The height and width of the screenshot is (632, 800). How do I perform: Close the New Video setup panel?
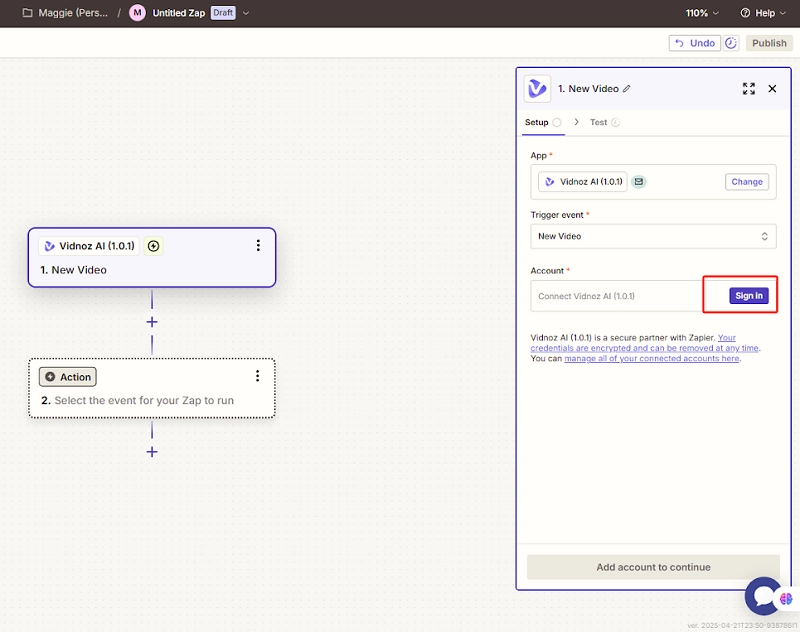click(x=772, y=89)
